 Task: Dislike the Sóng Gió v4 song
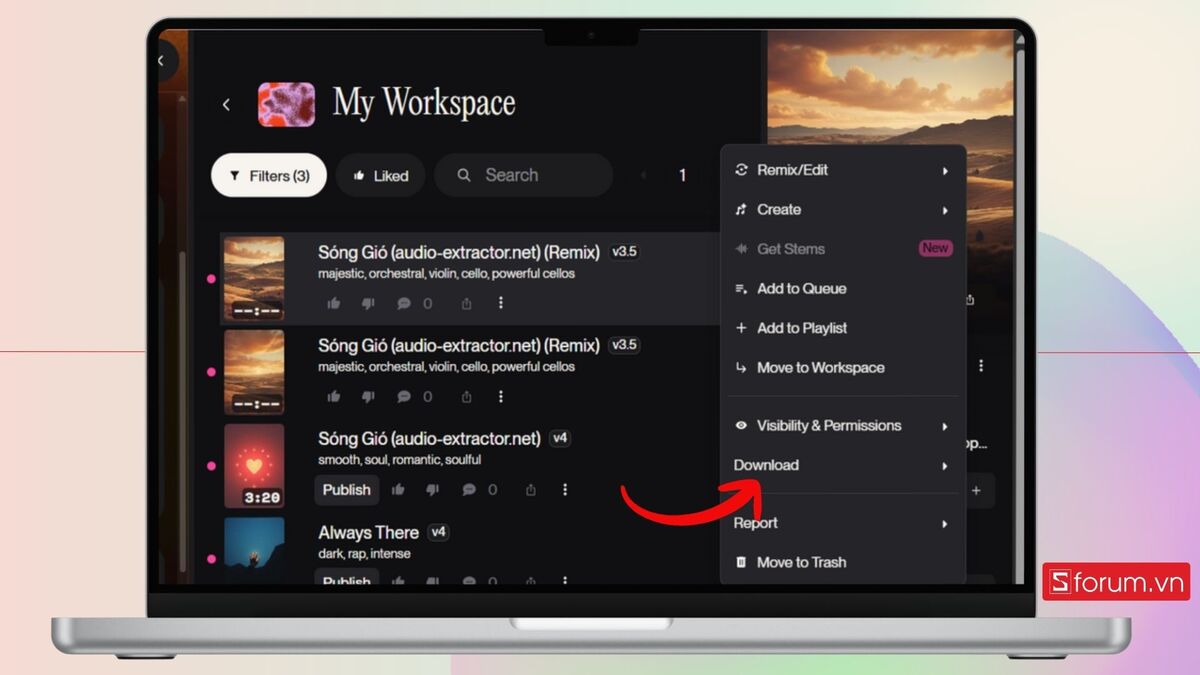[x=432, y=490]
